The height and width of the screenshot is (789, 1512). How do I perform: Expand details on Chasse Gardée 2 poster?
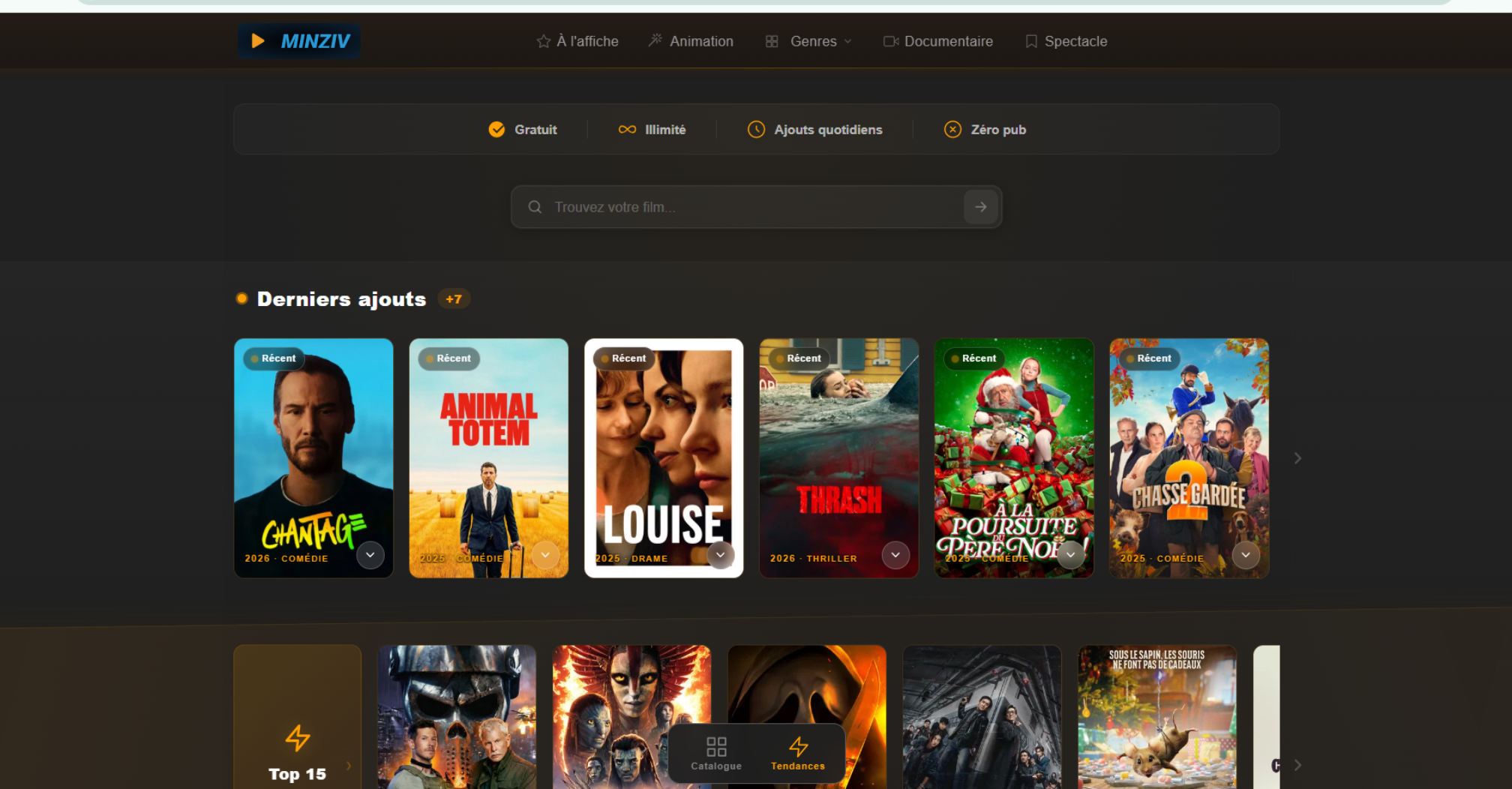click(x=1245, y=555)
